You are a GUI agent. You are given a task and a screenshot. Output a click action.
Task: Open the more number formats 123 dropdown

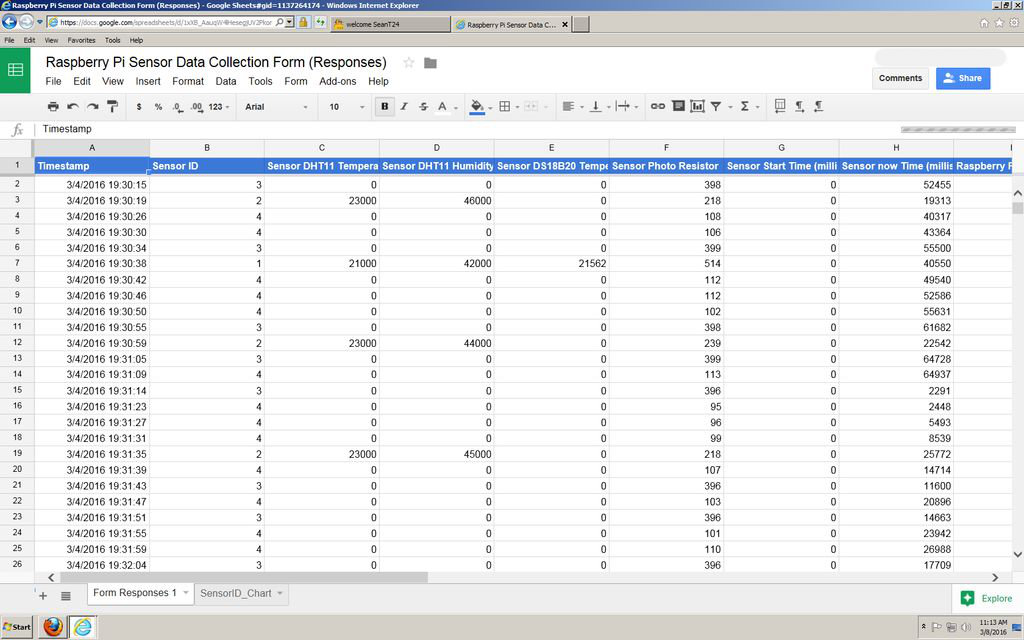(219, 106)
